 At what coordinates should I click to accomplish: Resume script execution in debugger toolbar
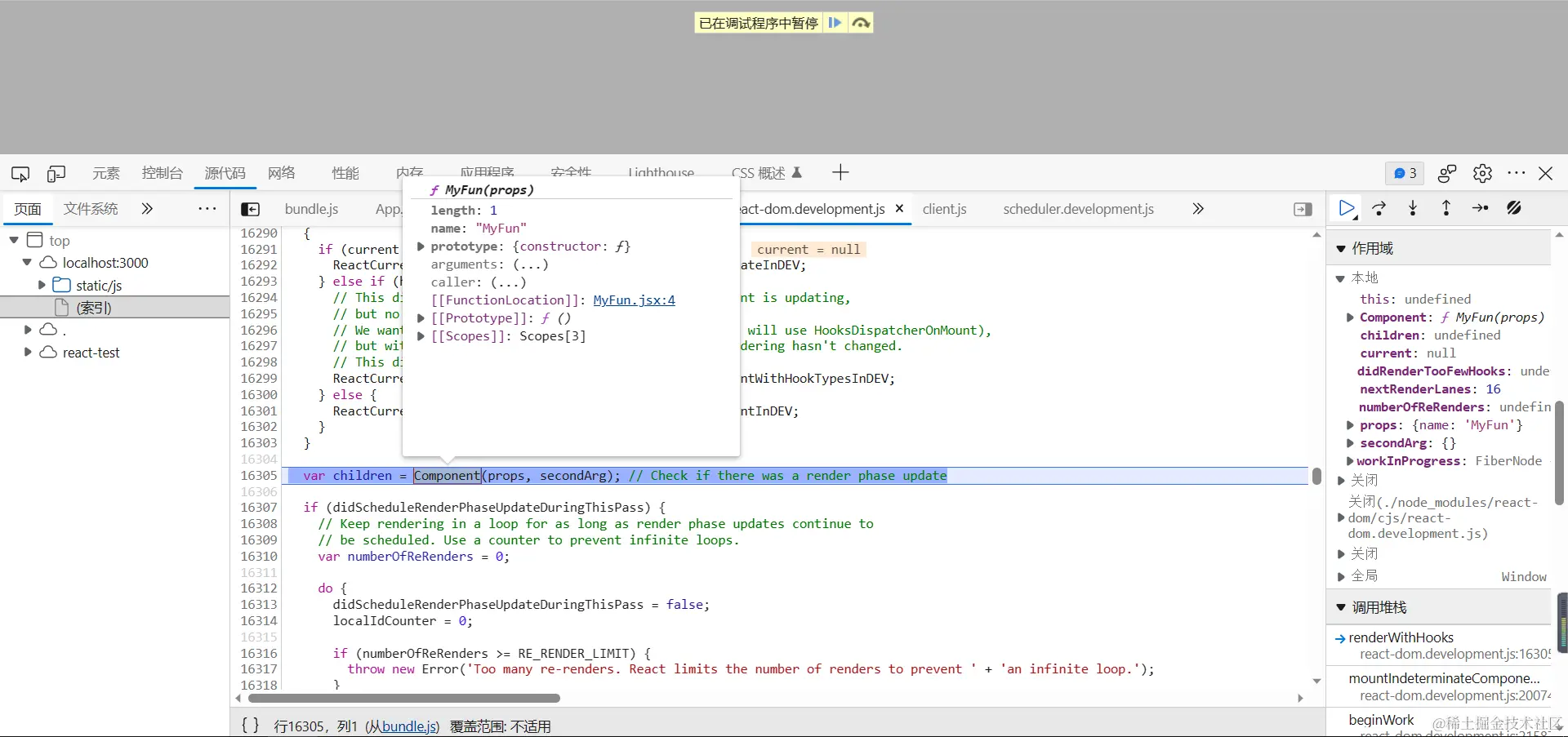(1347, 209)
